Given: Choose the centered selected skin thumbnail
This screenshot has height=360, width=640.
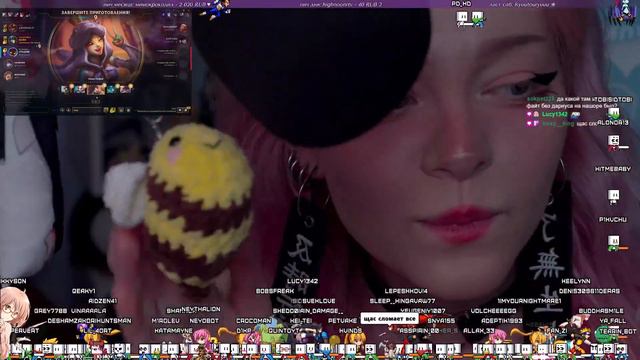Looking at the screenshot, I should click(x=96, y=89).
